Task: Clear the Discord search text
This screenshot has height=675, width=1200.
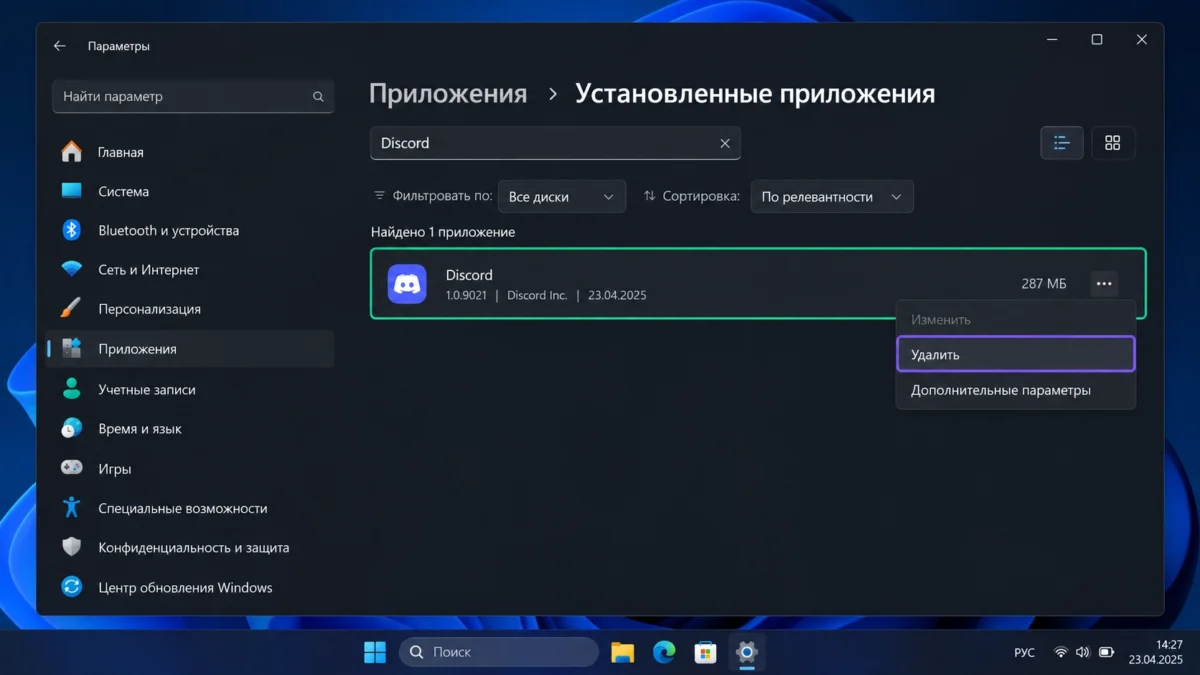Action: pyautogui.click(x=725, y=143)
